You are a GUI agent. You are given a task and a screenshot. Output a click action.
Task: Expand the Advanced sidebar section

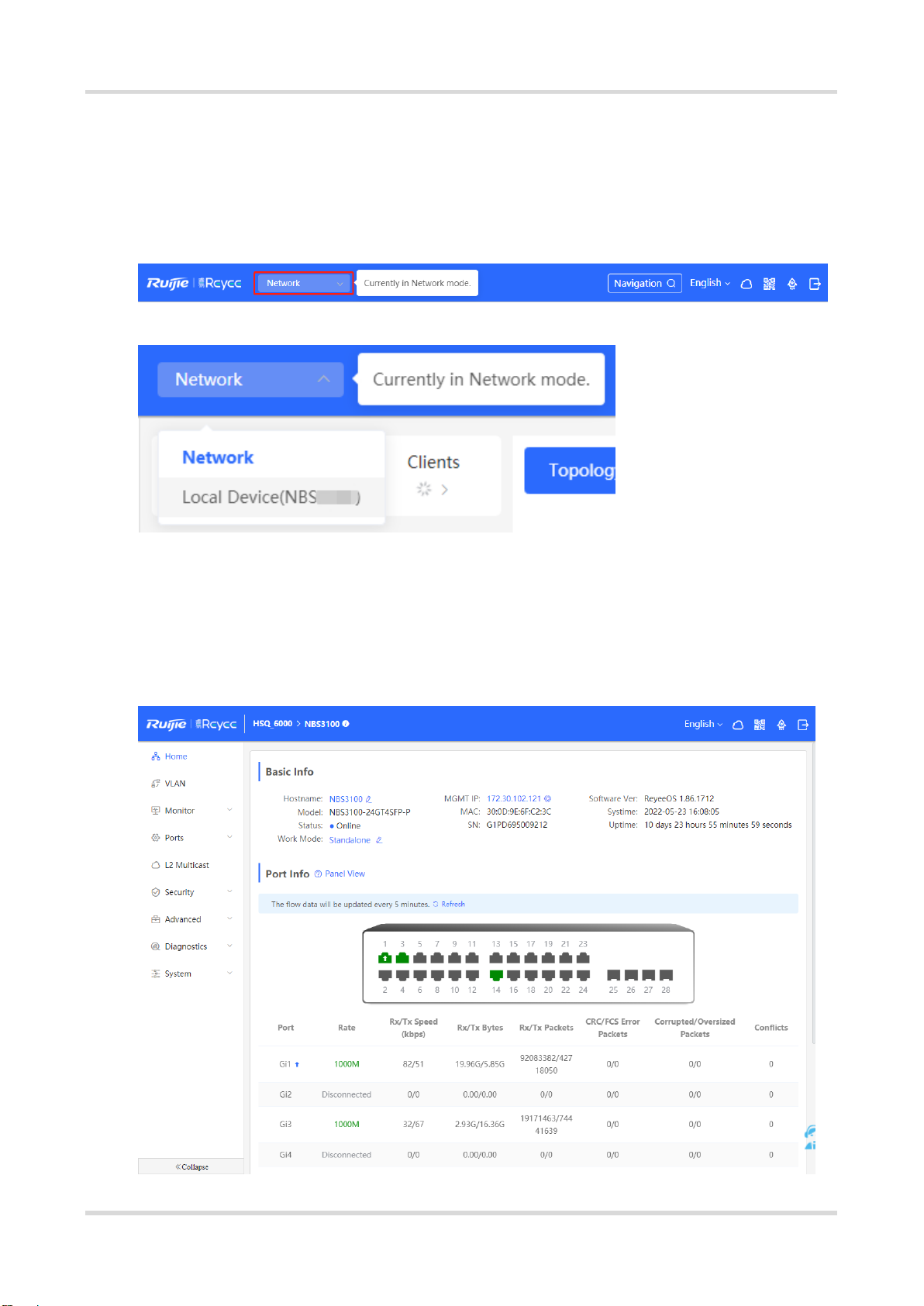click(191, 919)
